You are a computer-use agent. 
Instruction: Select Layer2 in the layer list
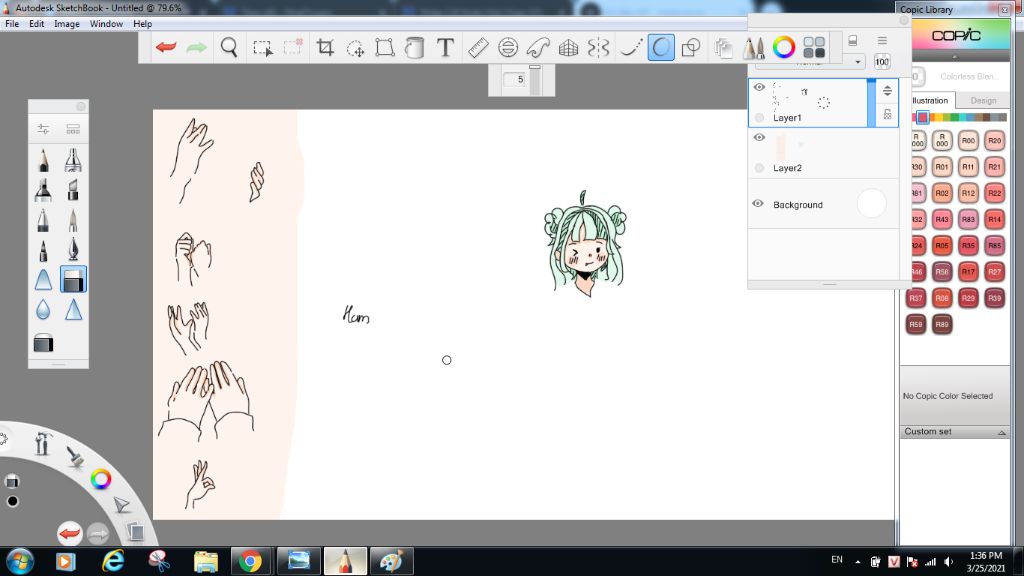point(823,153)
